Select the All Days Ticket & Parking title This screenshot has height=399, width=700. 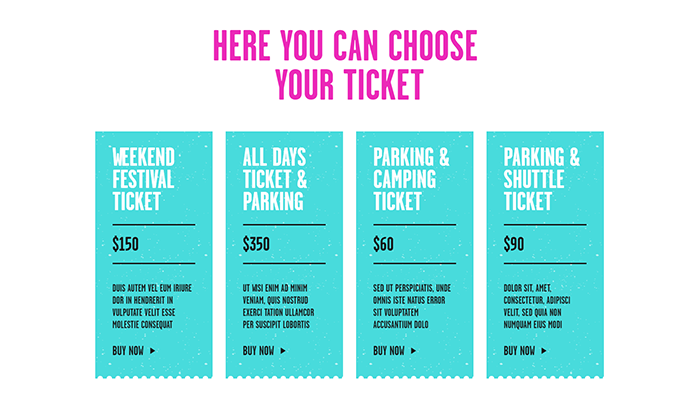[275, 179]
